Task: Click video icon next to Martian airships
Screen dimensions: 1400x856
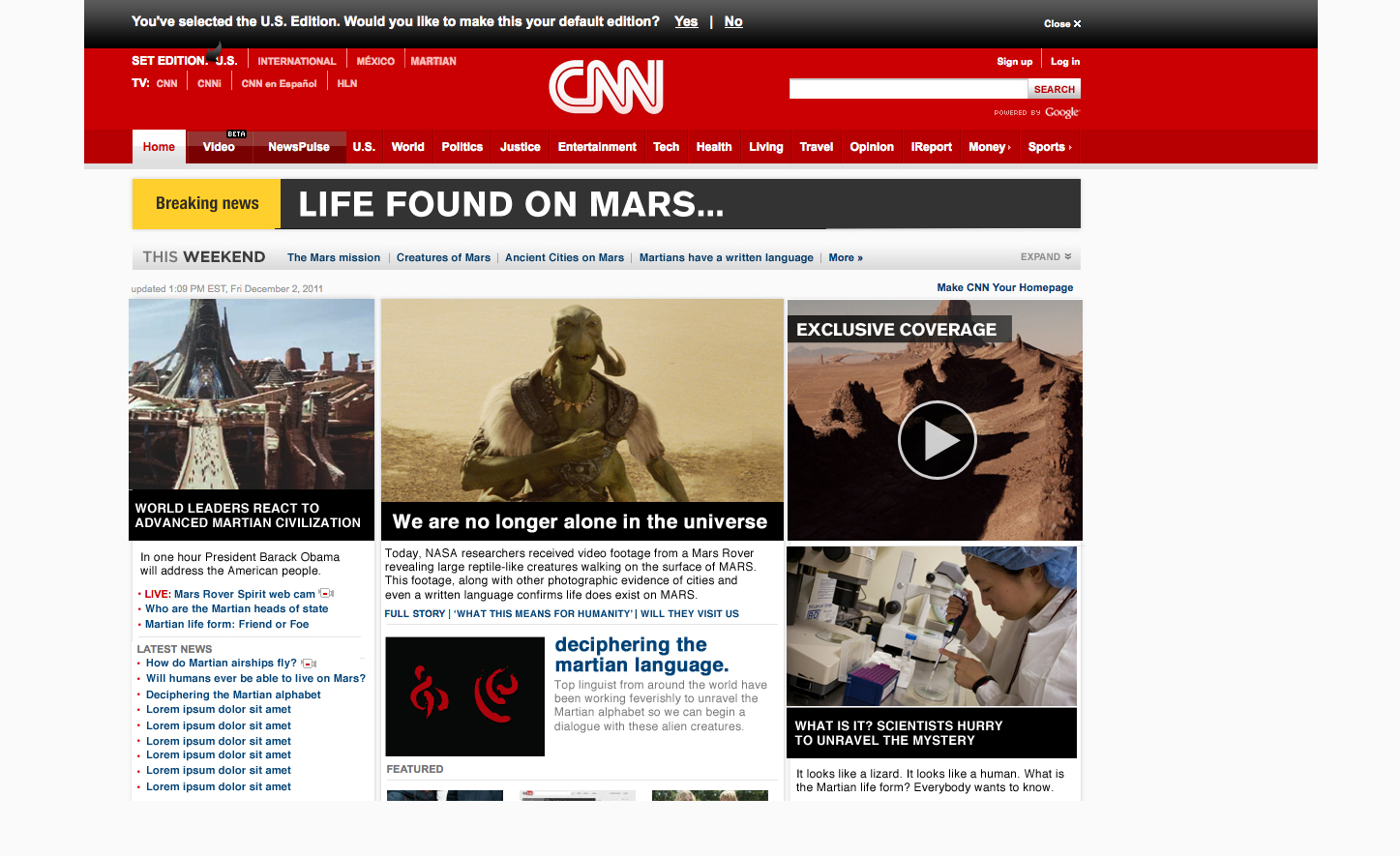Action: (x=309, y=664)
